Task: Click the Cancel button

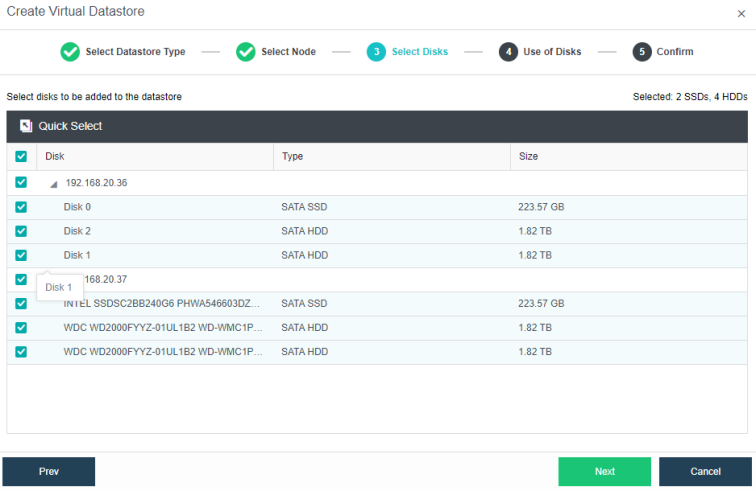Action: click(705, 471)
